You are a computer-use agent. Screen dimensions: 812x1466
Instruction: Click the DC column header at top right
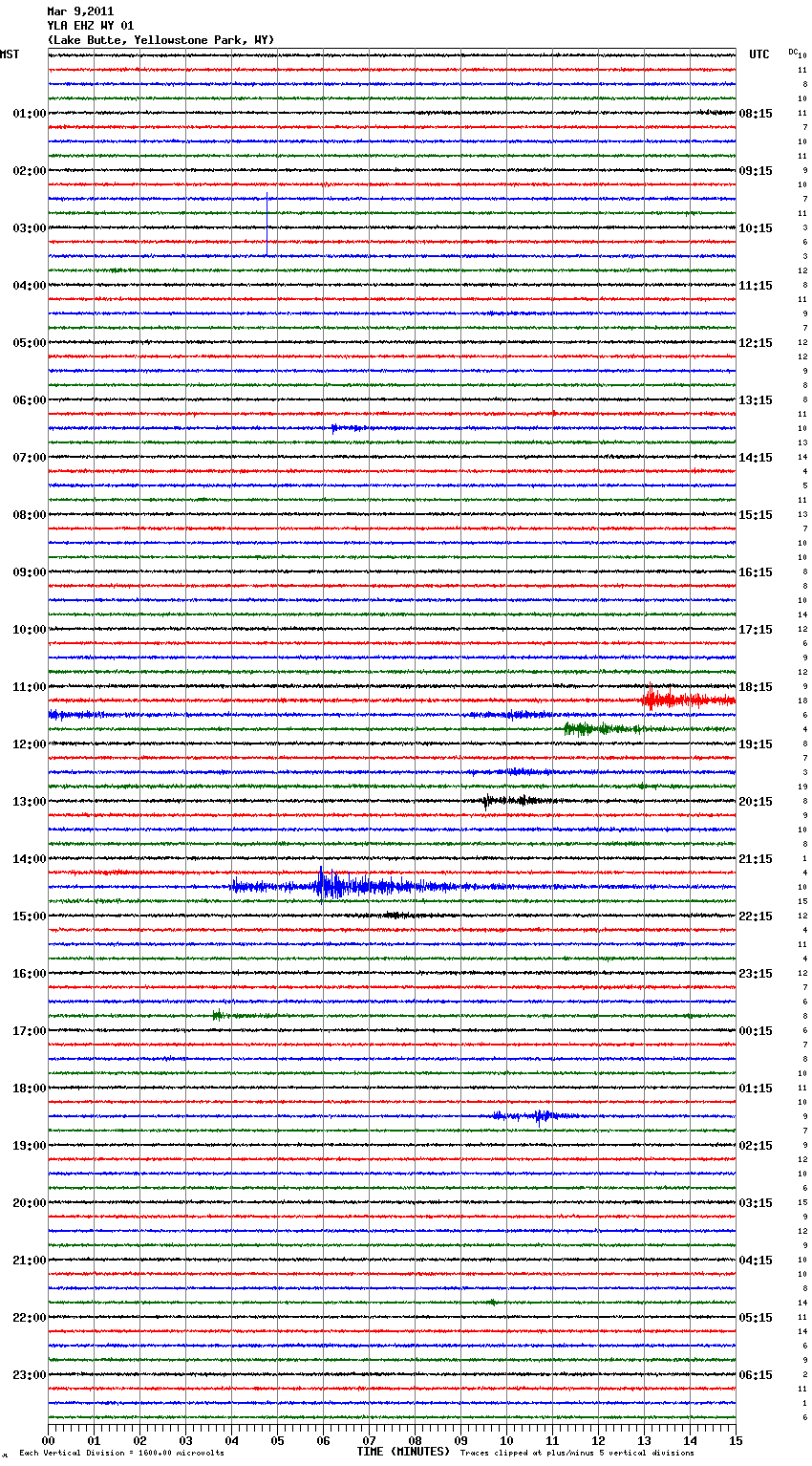tap(793, 52)
